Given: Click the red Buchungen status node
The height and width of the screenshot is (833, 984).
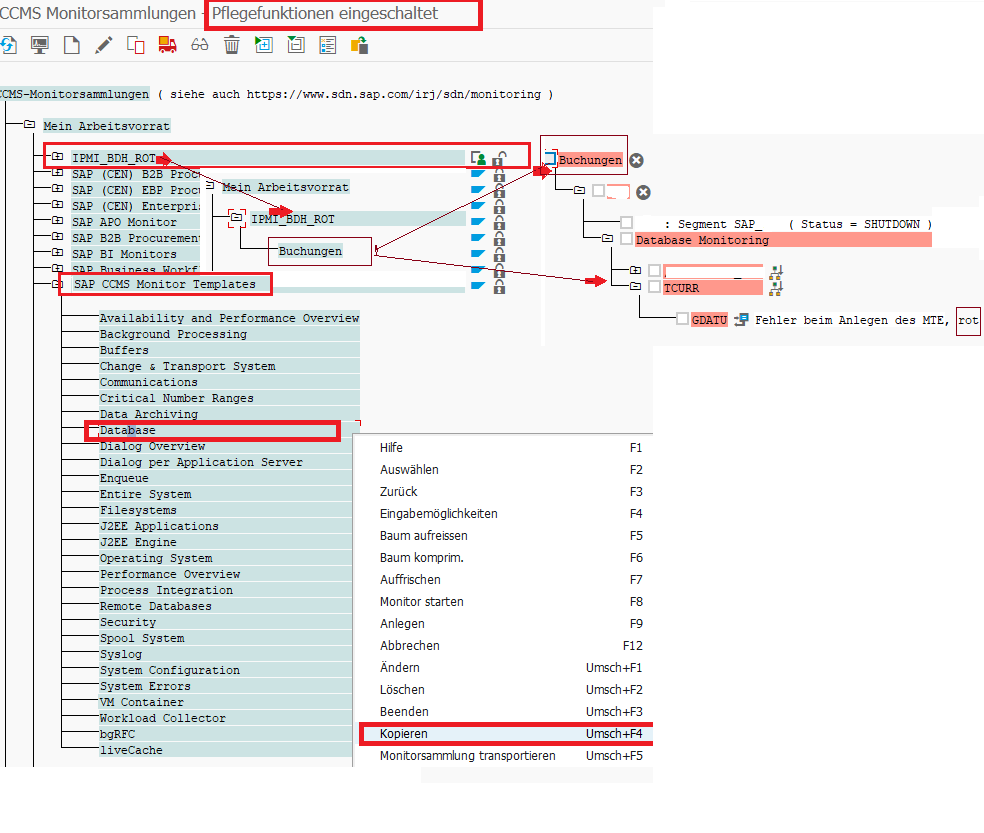Looking at the screenshot, I should click(590, 160).
